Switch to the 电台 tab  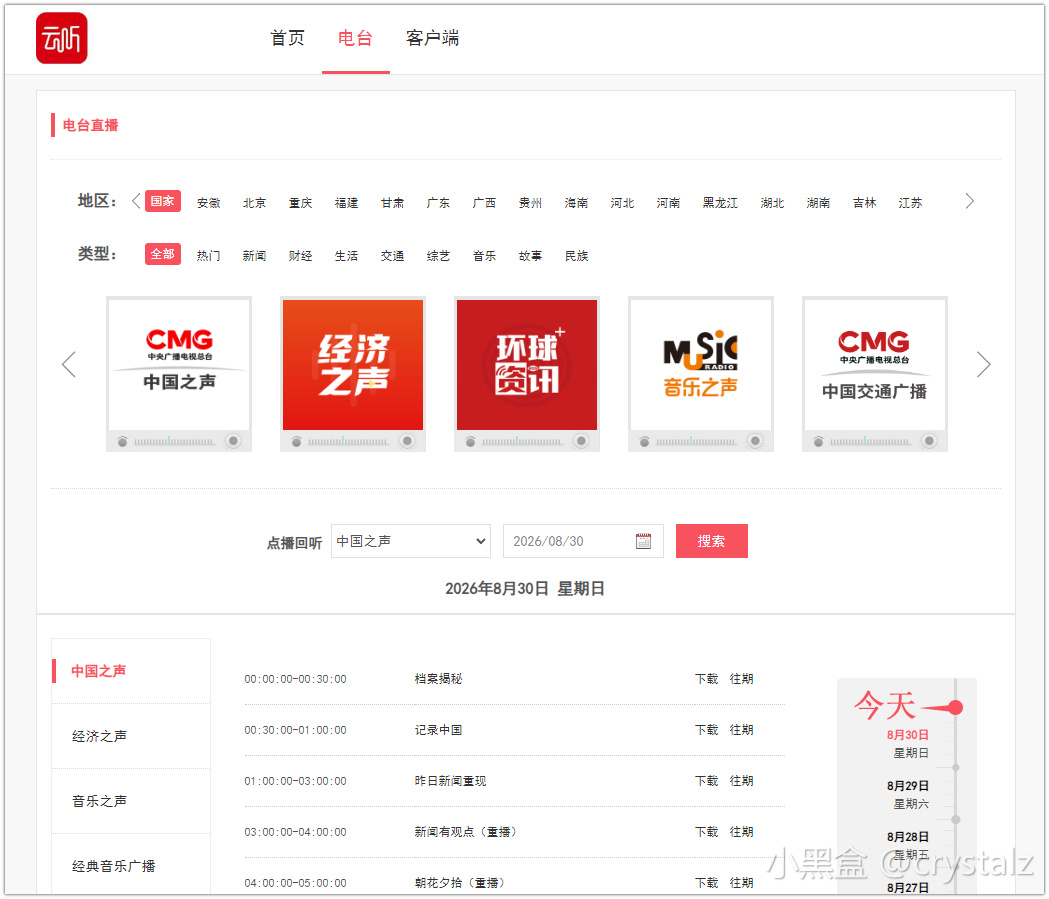(355, 38)
